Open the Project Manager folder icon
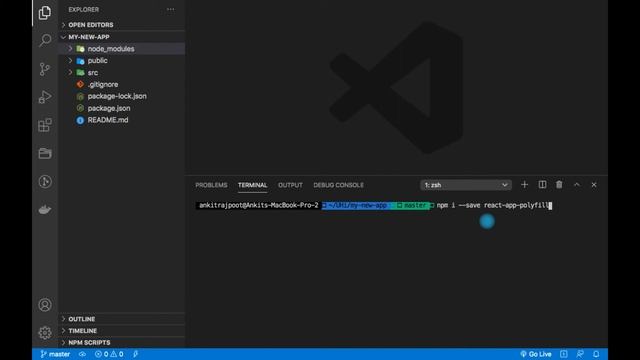This screenshot has width=640, height=360. coord(45,153)
